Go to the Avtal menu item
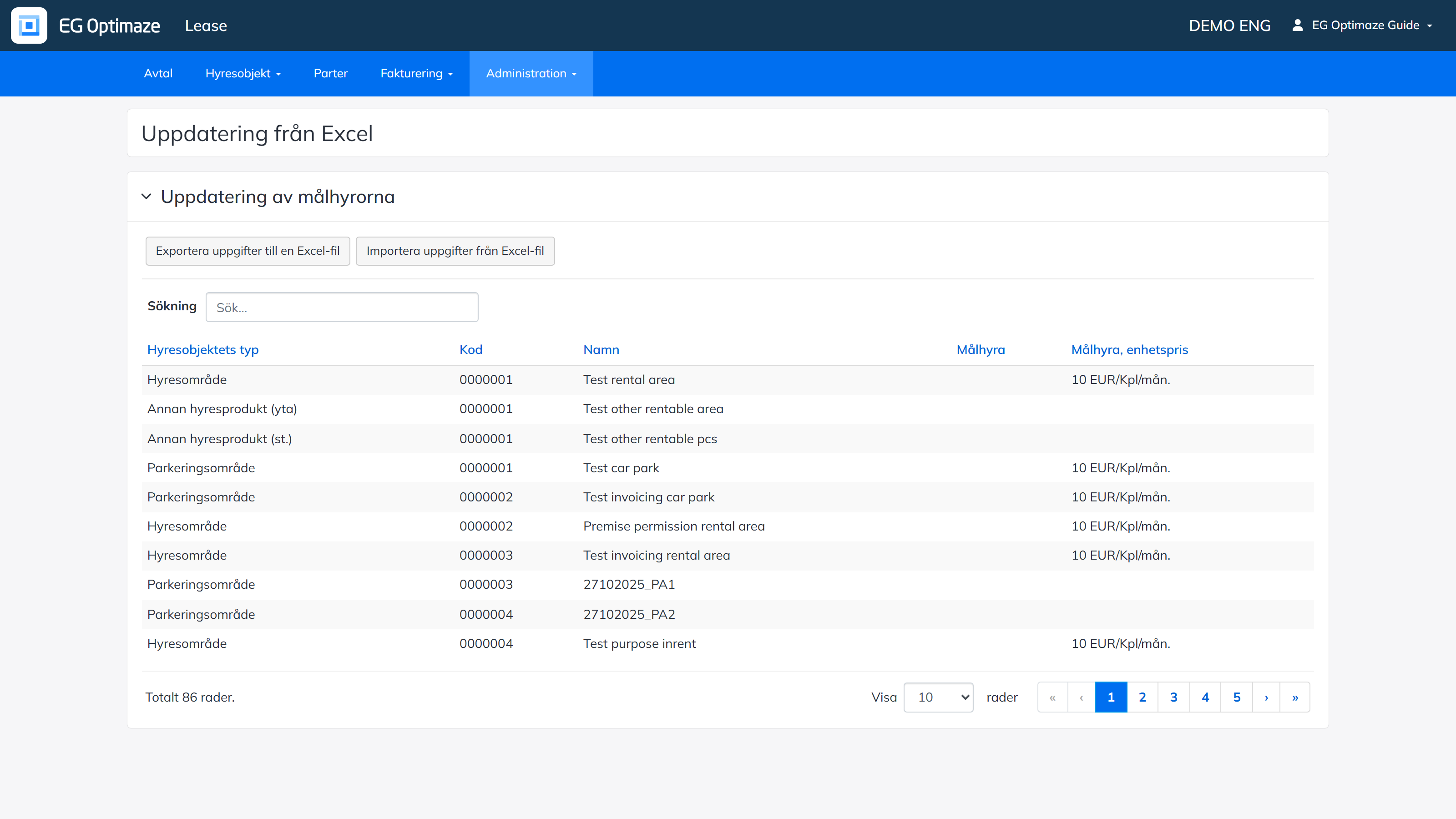 click(x=158, y=73)
